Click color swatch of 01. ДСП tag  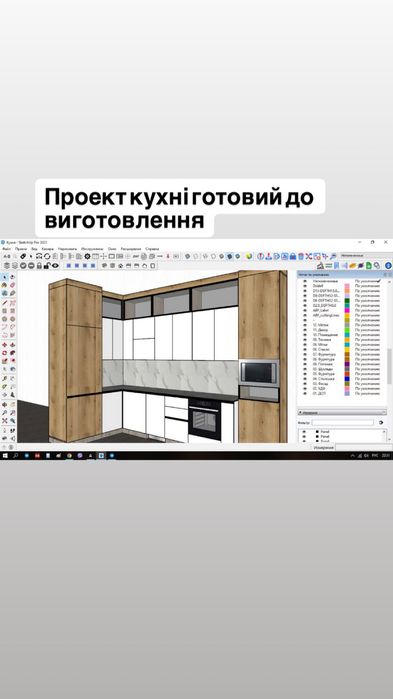tap(347, 394)
